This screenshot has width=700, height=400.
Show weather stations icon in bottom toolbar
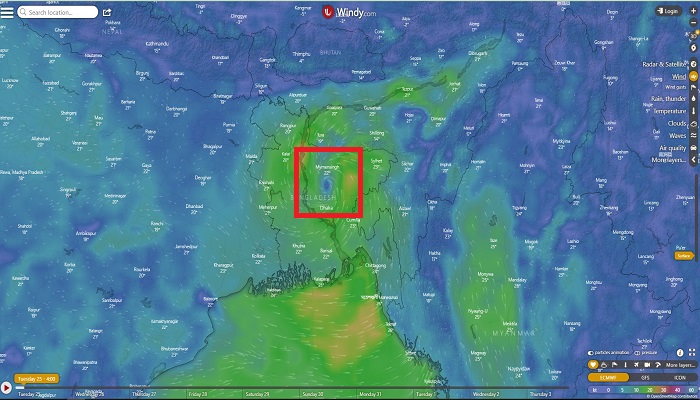(x=604, y=365)
